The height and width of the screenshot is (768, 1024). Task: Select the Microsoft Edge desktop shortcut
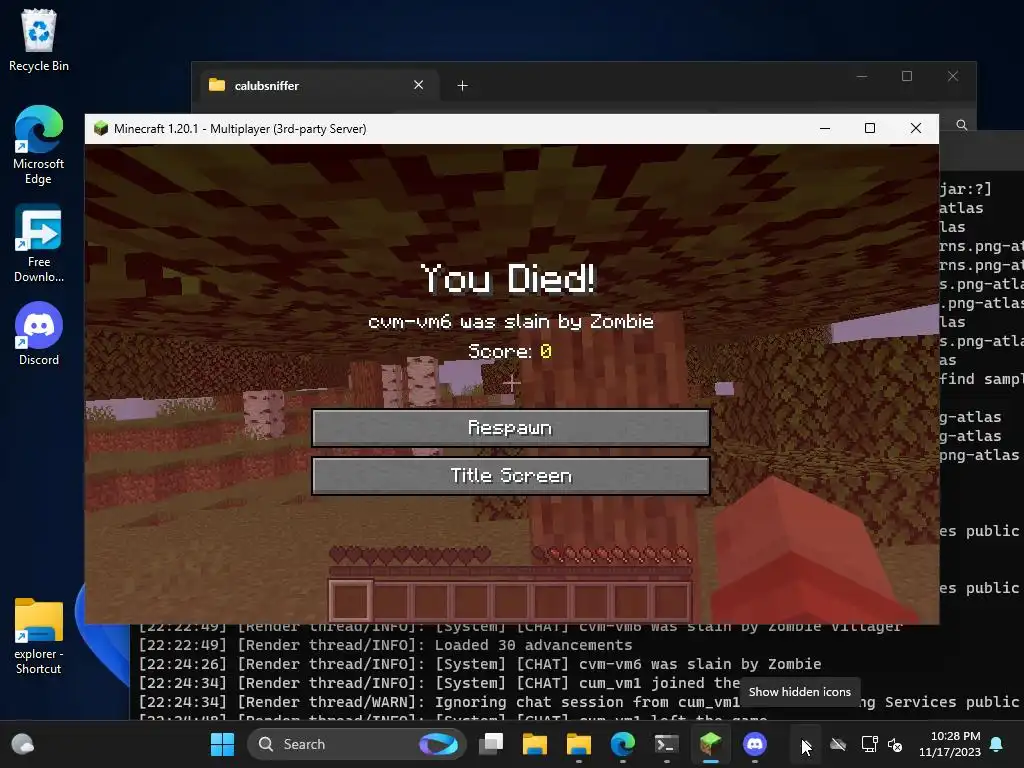[39, 145]
